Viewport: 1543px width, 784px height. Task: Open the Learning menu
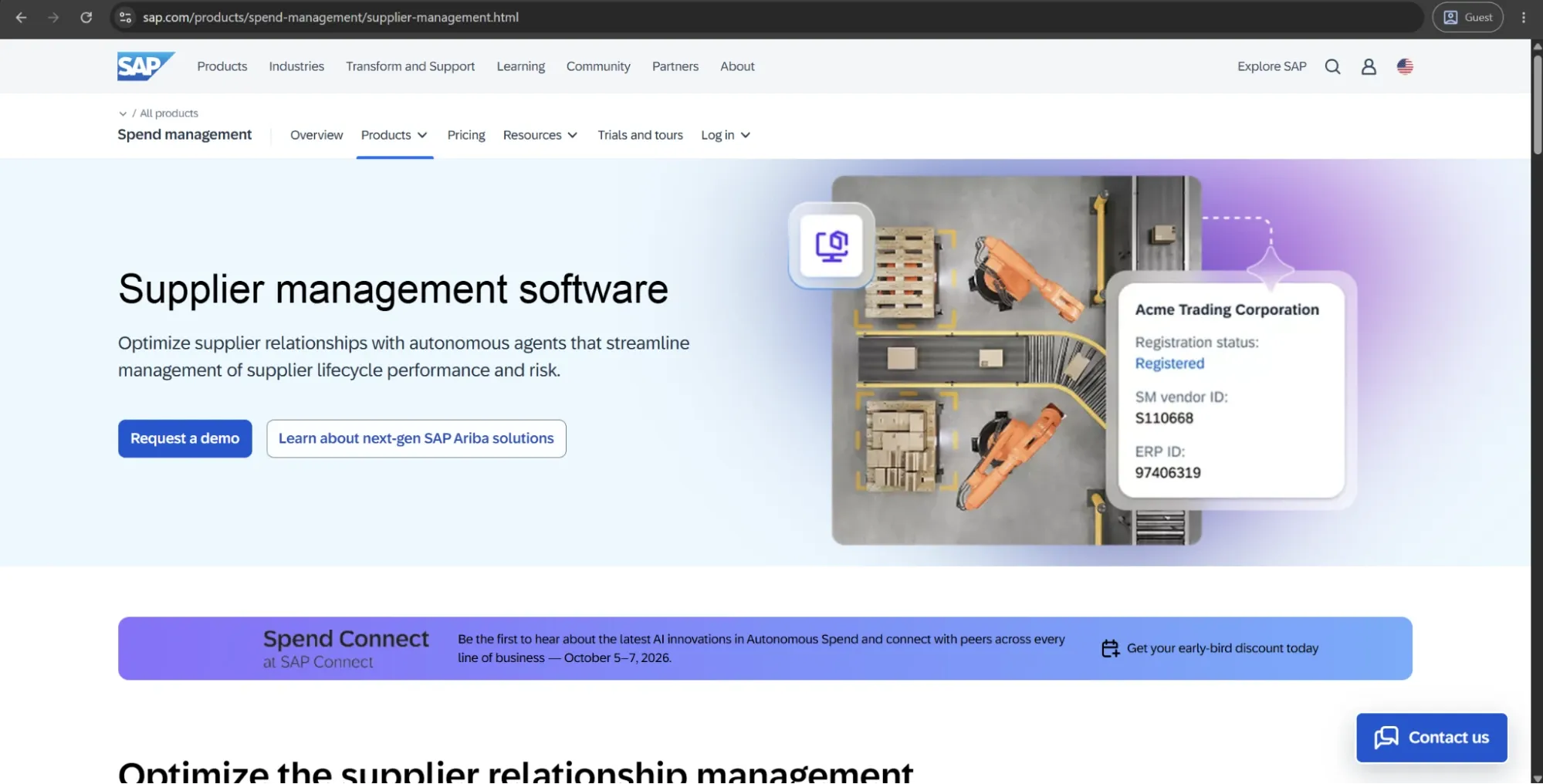(x=521, y=66)
